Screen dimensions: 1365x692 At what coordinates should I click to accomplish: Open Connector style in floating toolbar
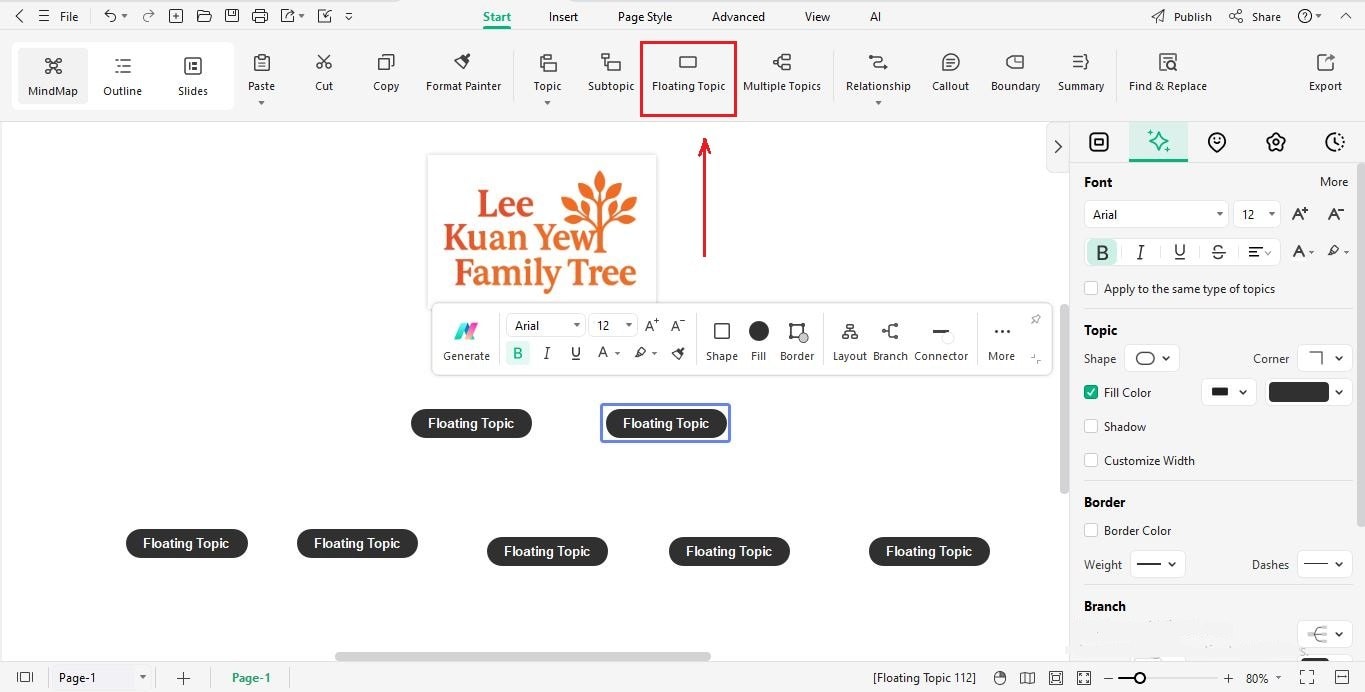[x=941, y=340]
